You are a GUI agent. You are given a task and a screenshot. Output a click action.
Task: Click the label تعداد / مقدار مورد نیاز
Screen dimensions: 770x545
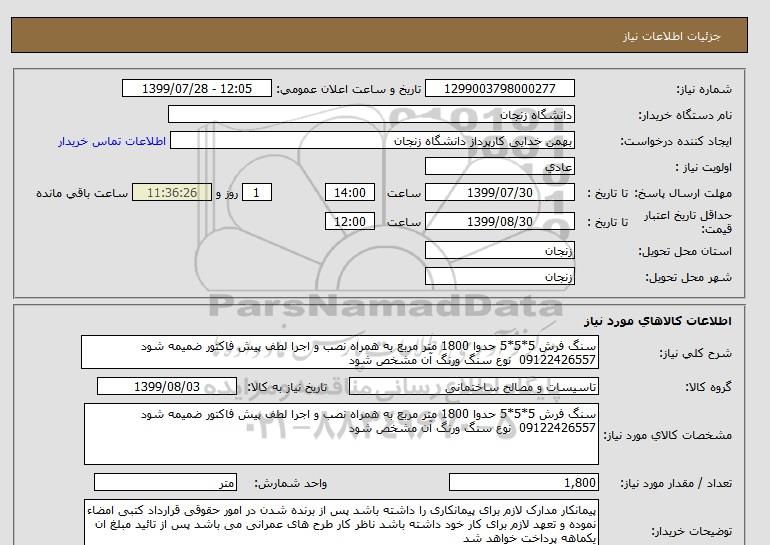point(676,484)
